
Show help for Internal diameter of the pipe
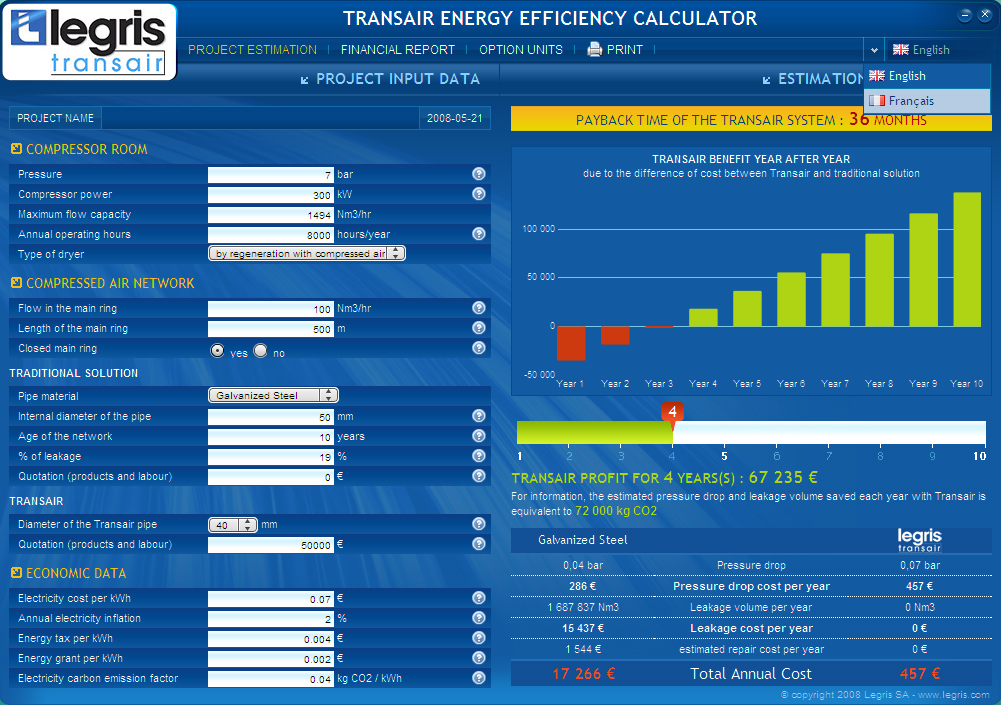(x=479, y=416)
